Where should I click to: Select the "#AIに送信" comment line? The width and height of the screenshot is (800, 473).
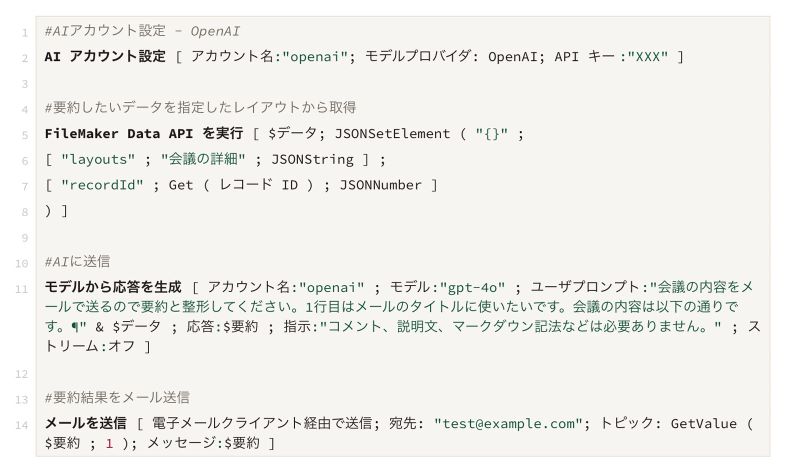coord(77,262)
